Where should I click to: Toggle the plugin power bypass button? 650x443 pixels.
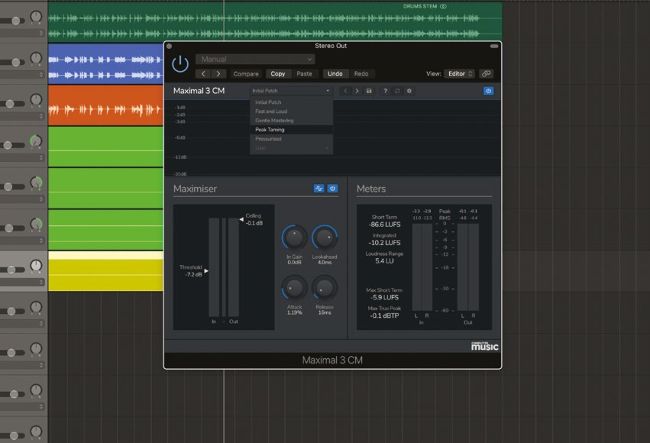coord(180,63)
